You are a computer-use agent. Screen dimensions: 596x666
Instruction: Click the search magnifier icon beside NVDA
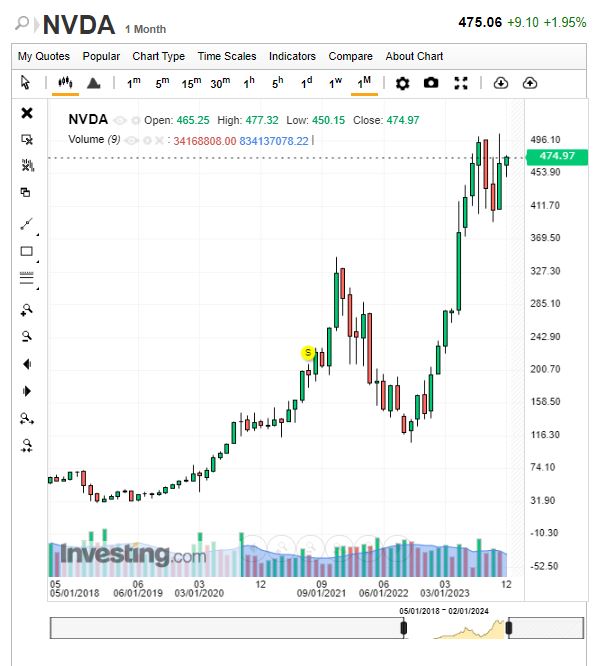[x=22, y=23]
